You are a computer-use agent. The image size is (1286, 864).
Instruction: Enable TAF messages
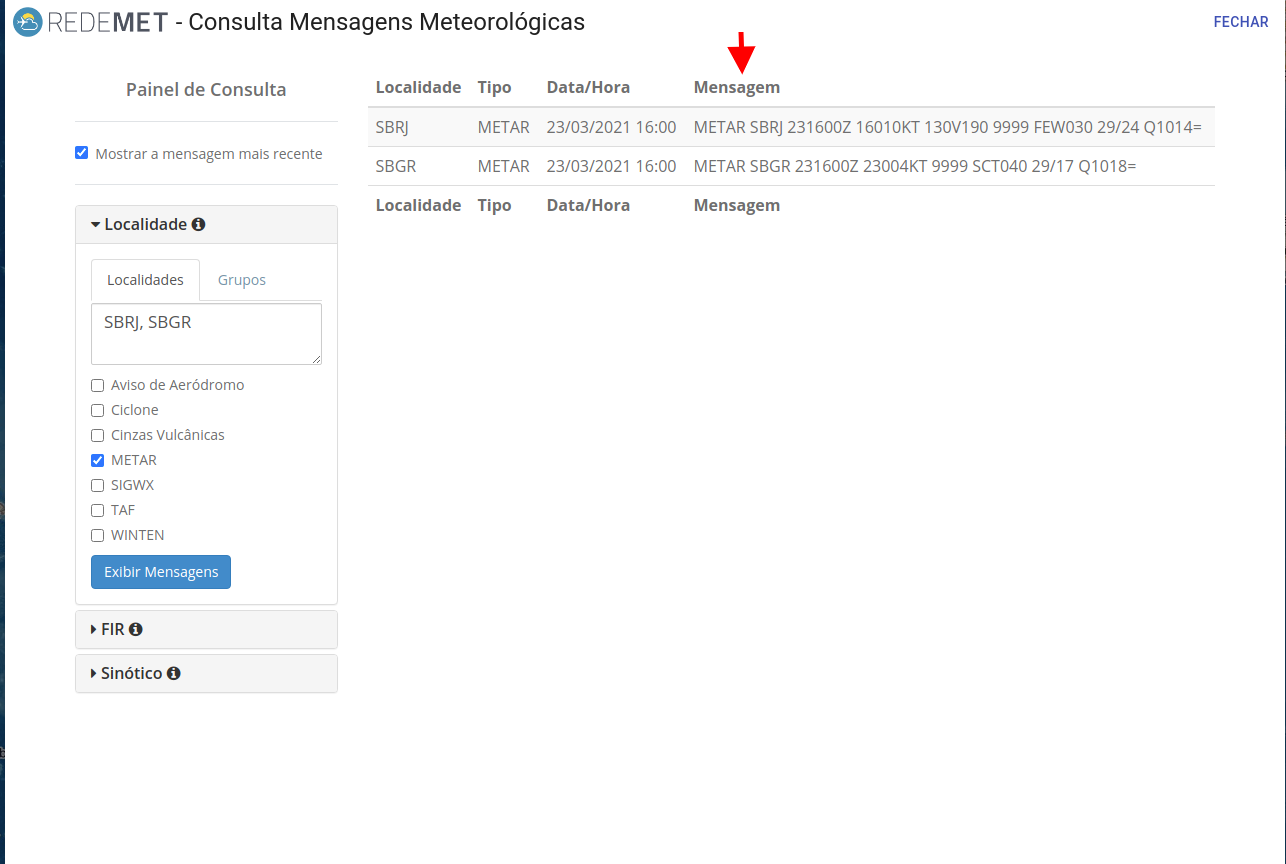click(x=97, y=510)
